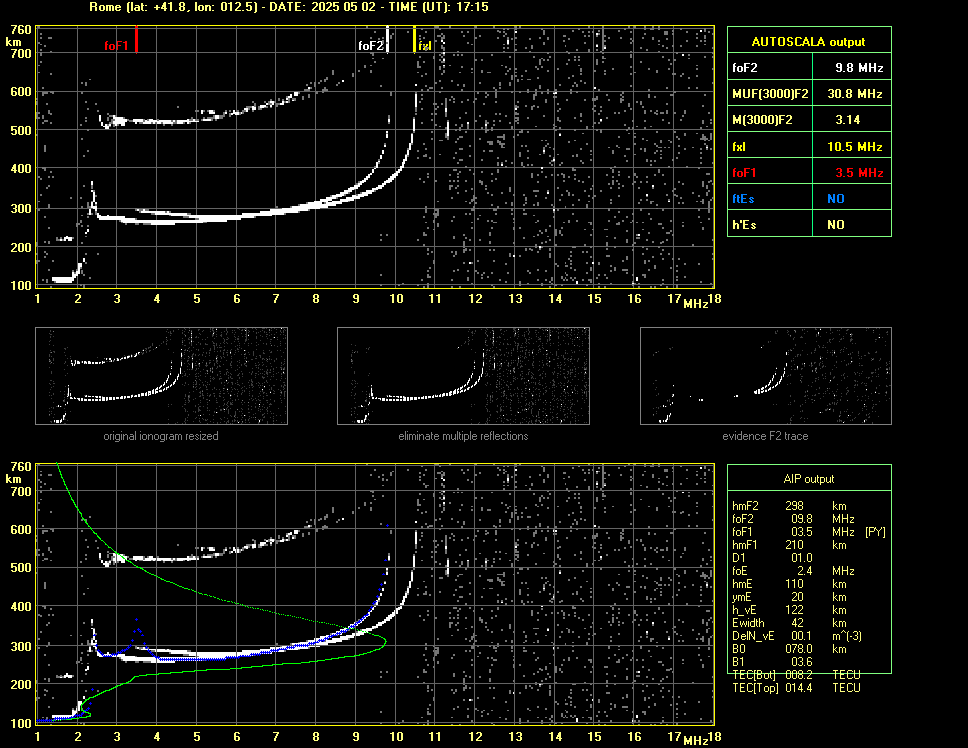Select the M(3000)F2 value 3.14
The width and height of the screenshot is (968, 748).
(x=848, y=120)
